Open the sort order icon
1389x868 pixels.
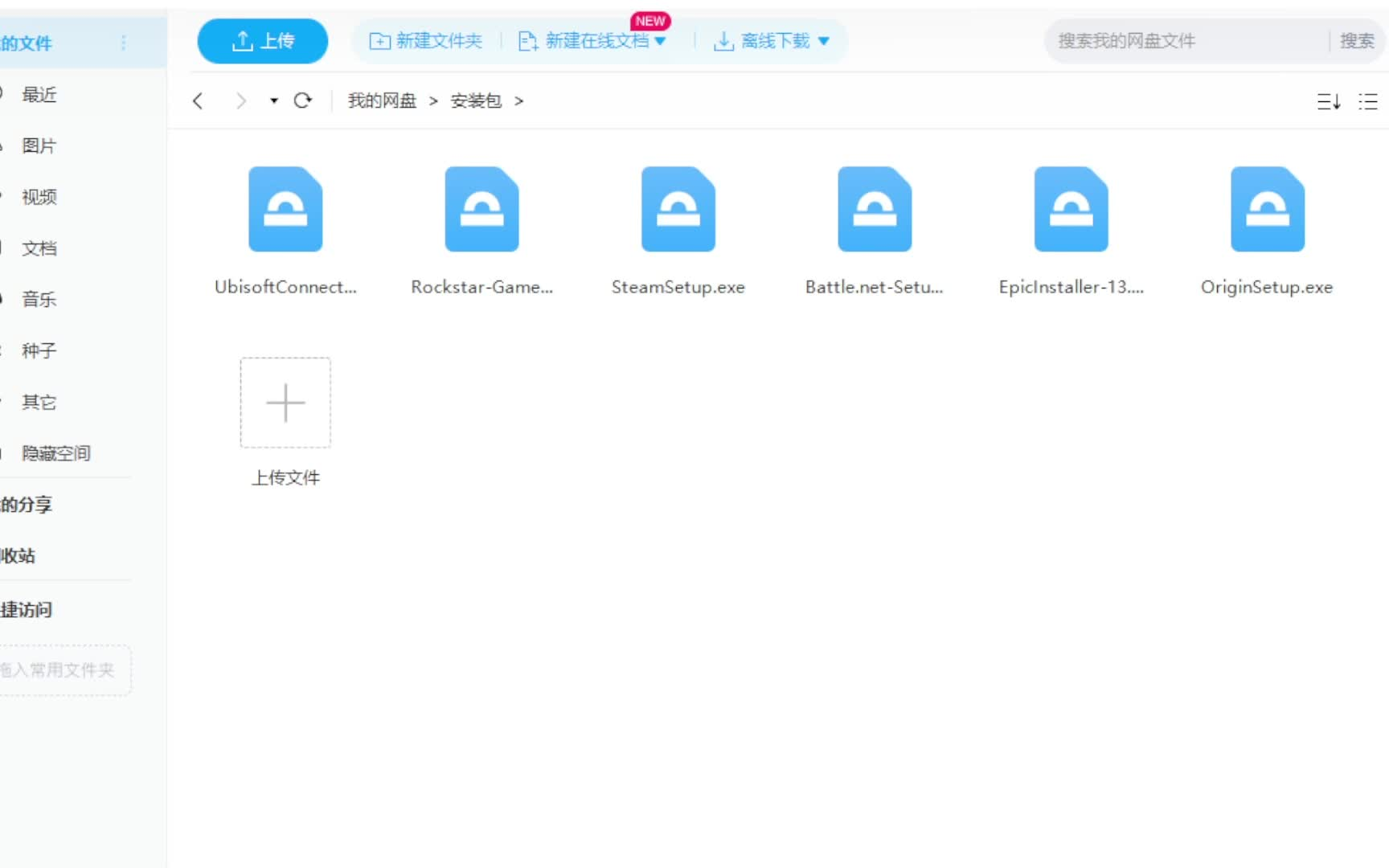pyautogui.click(x=1329, y=101)
